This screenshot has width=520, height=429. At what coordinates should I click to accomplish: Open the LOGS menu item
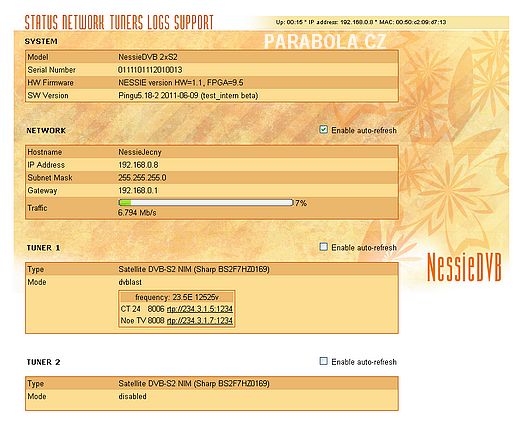tap(159, 22)
